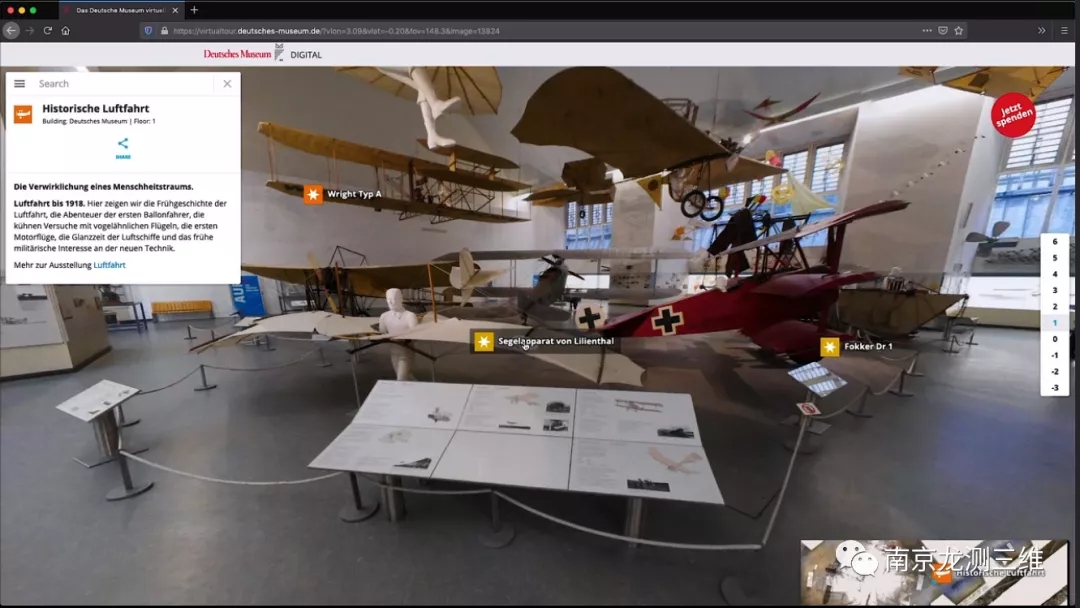
Task: Open the Segelapparat von Lilienthal star hotspot
Action: click(484, 342)
